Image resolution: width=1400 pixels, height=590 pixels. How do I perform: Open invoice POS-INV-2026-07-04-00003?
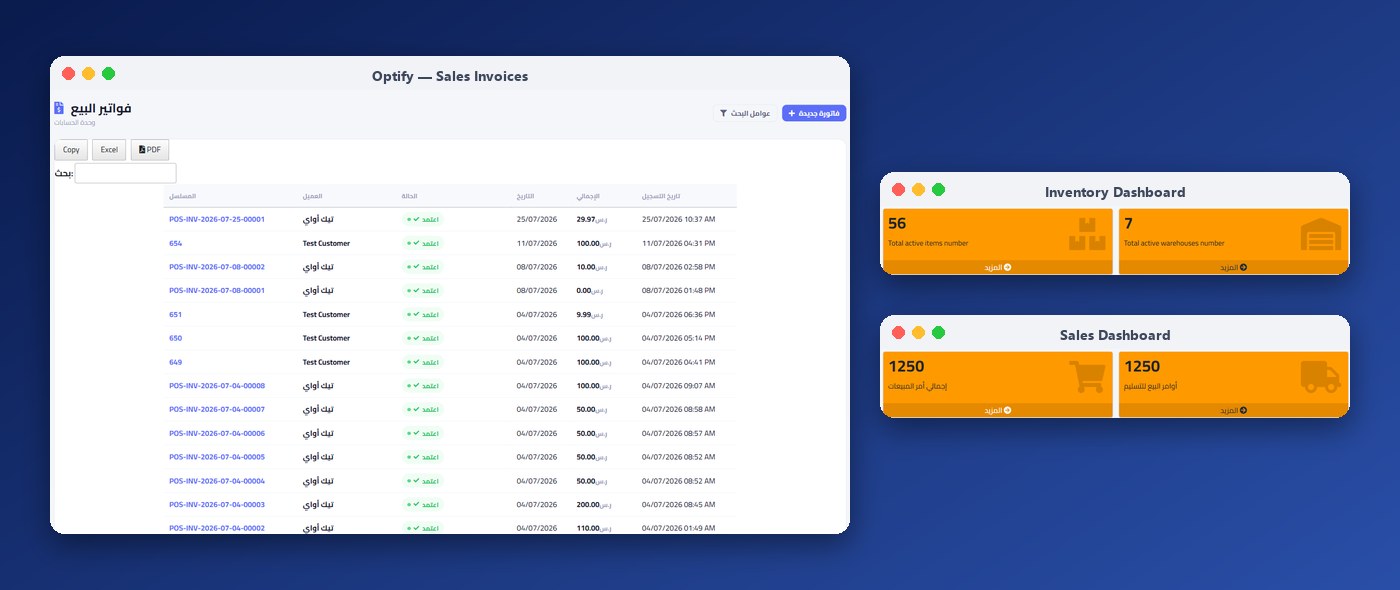click(x=217, y=504)
